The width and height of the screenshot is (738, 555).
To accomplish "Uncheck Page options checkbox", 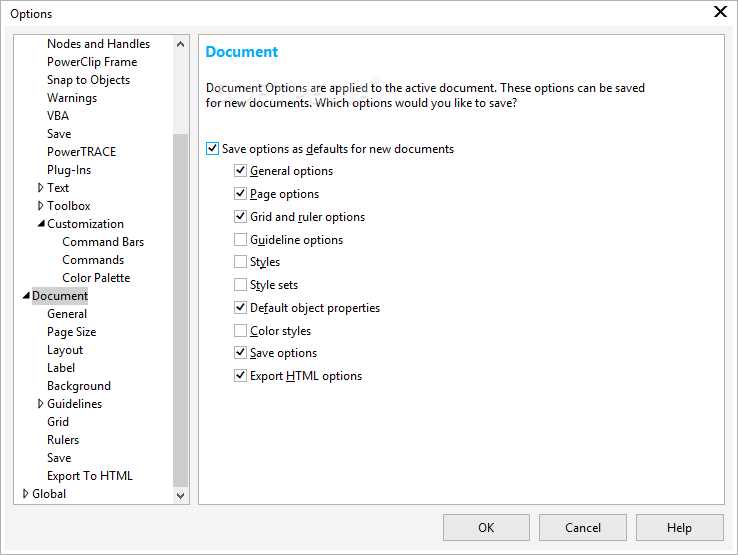I will pos(240,193).
